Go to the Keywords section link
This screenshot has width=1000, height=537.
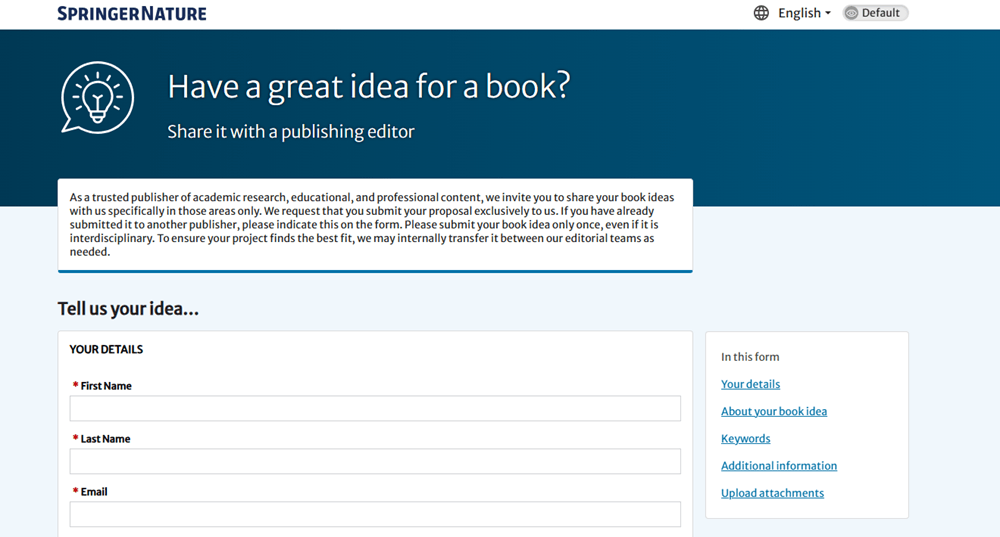(x=746, y=439)
